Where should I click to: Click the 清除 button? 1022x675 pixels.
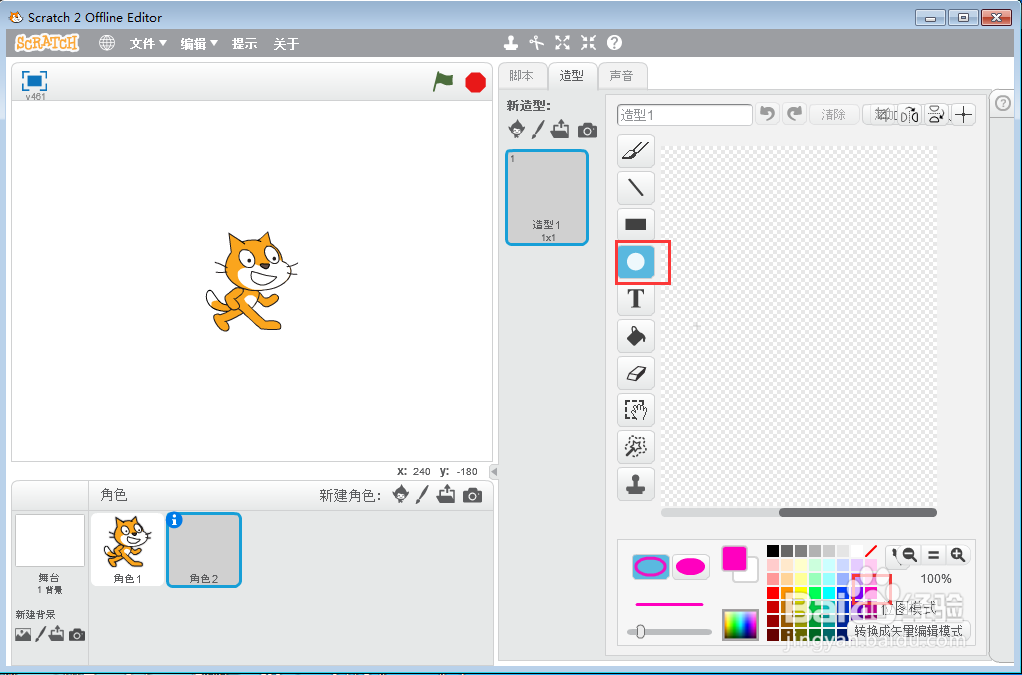(x=834, y=115)
